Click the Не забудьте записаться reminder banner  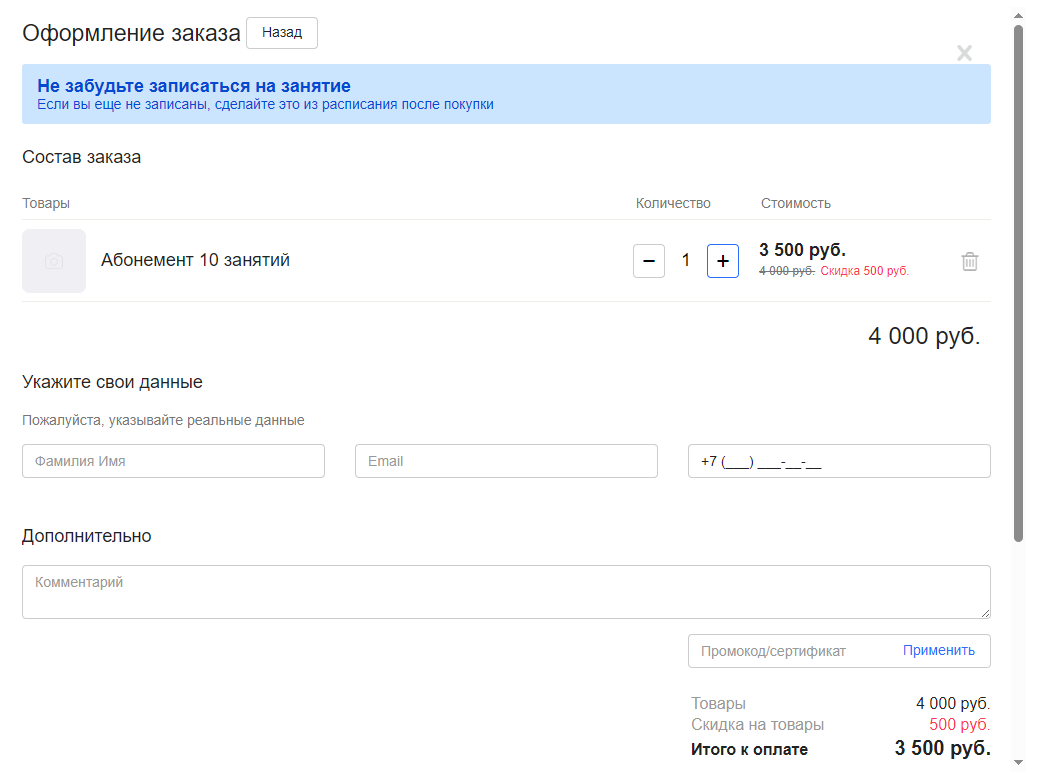click(506, 94)
